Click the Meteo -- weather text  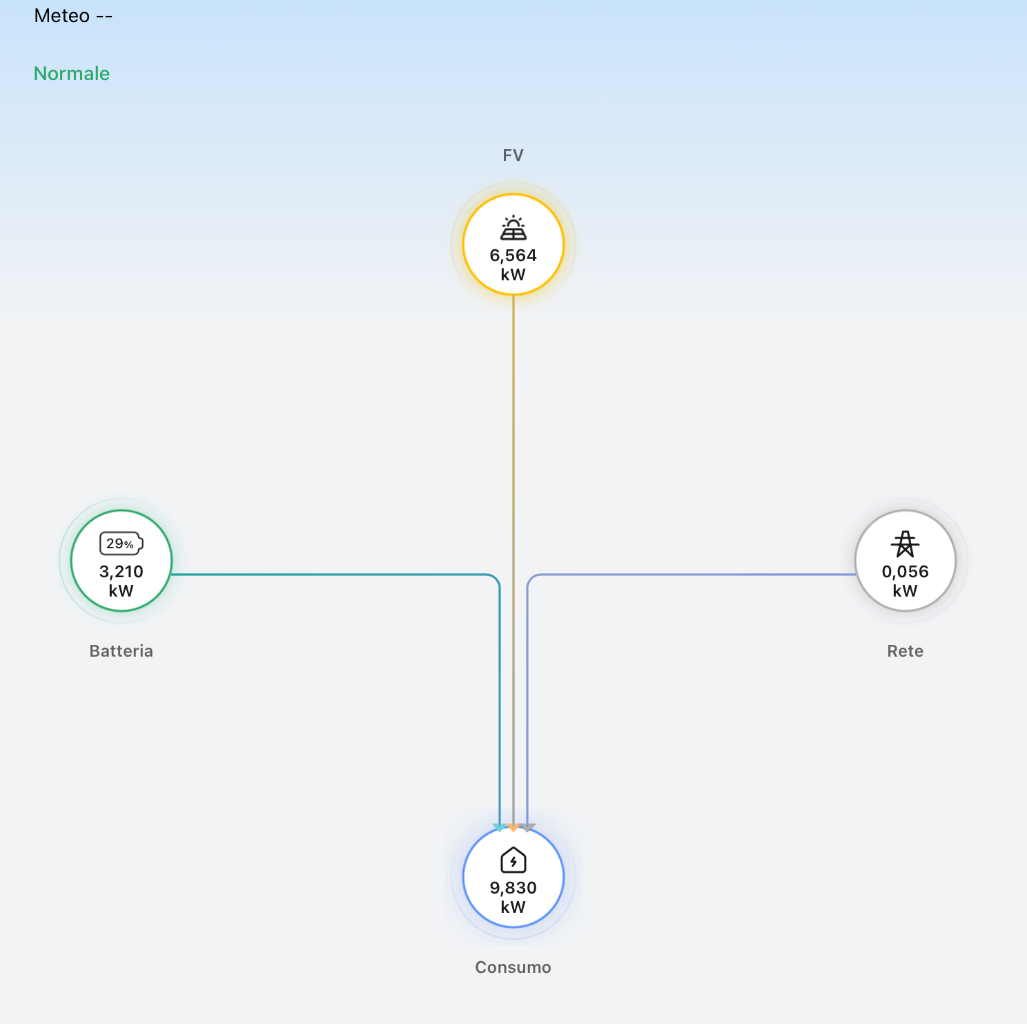click(73, 16)
